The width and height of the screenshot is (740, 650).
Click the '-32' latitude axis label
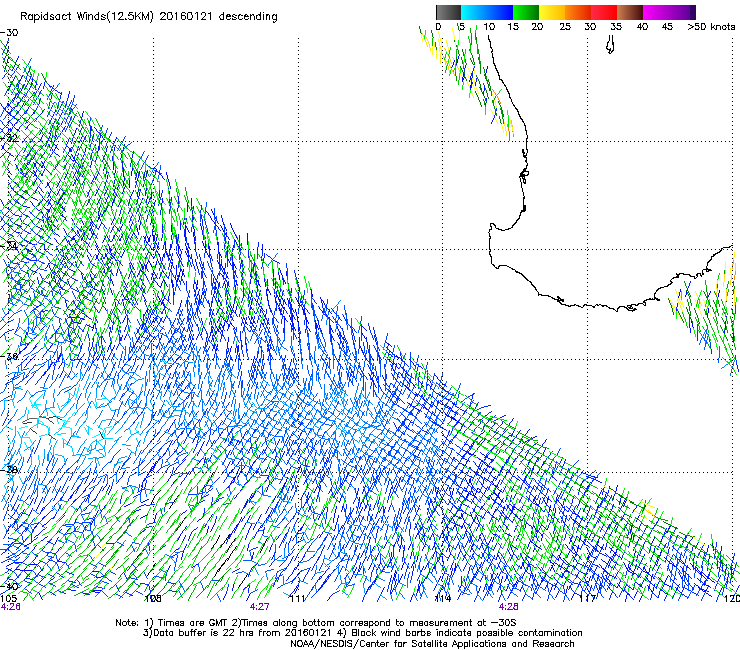(9, 138)
